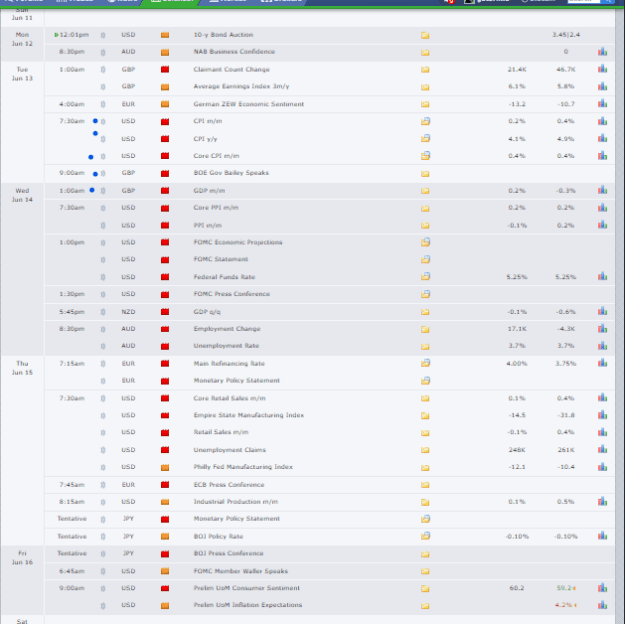Expand detail folder for PPI m/m
Screen dimensions: 625x624
tap(425, 226)
